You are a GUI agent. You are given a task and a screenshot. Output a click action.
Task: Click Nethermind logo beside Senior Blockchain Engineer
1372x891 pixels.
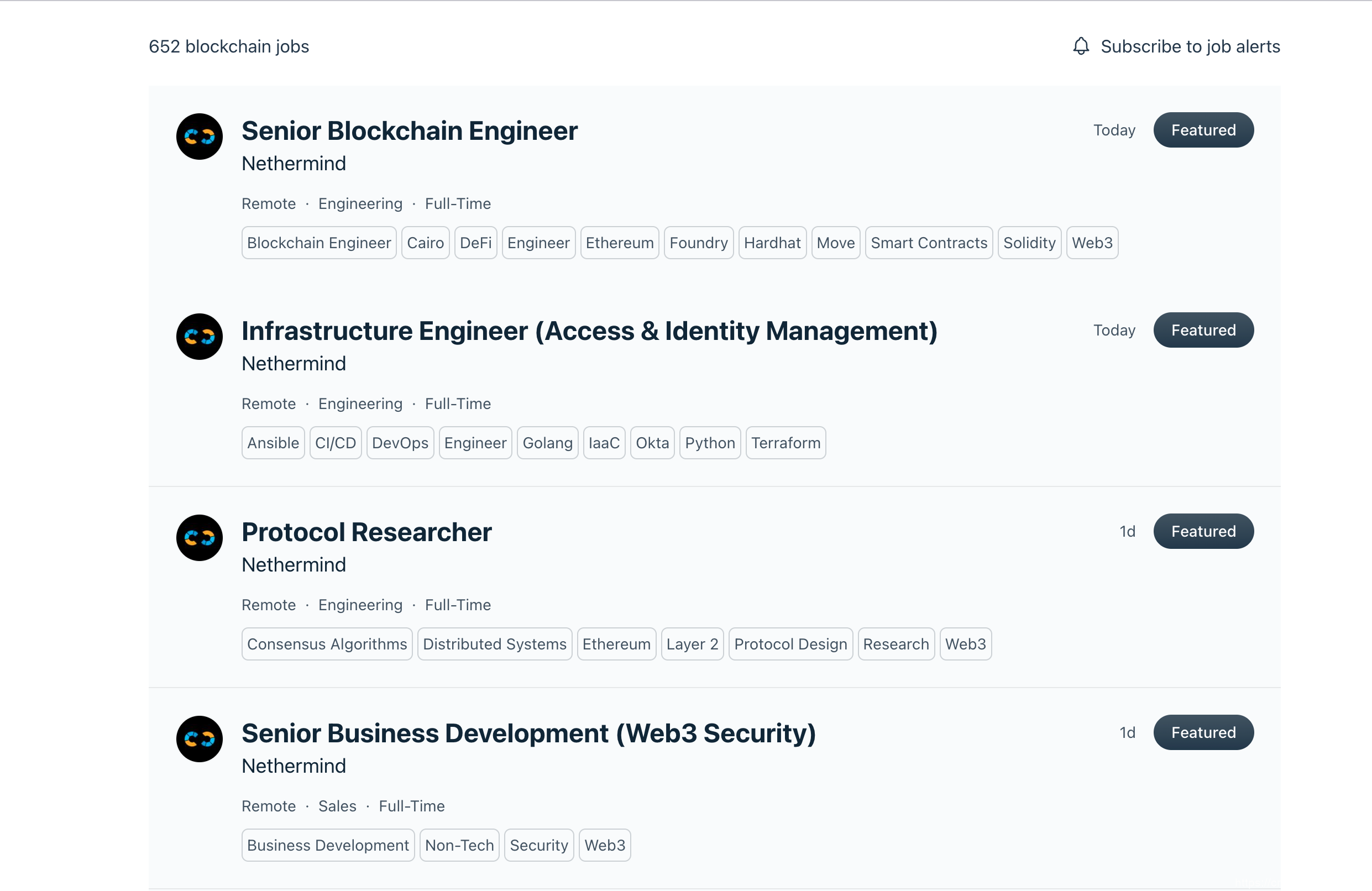(x=200, y=137)
